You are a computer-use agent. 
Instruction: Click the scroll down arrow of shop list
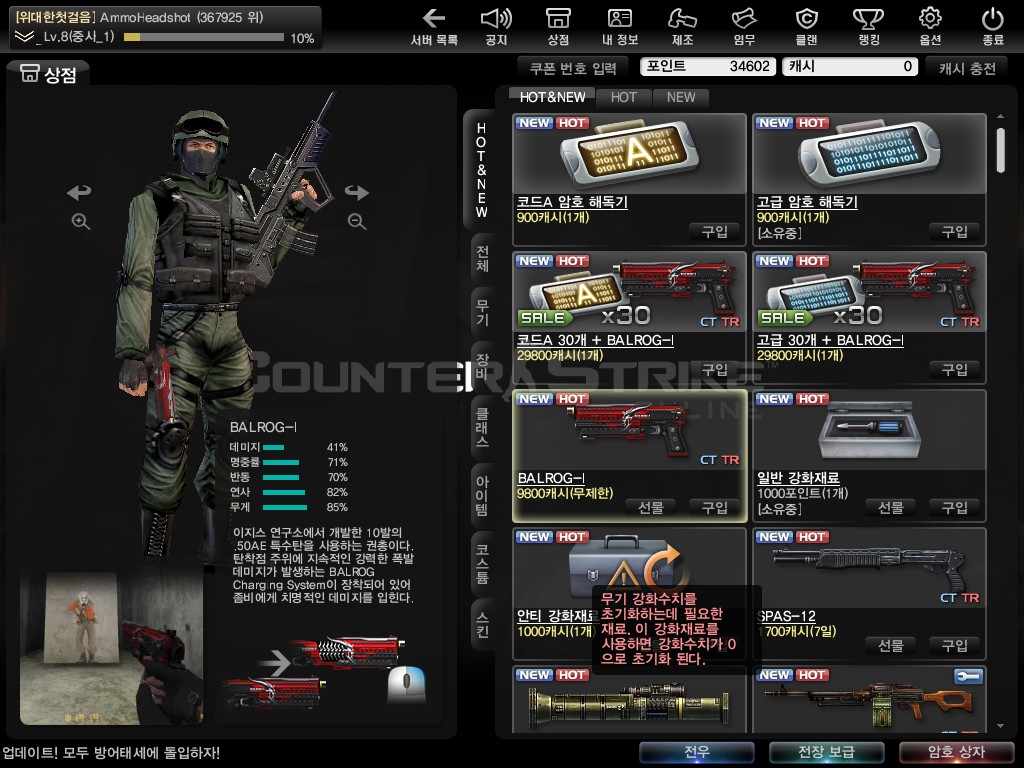pos(1000,726)
